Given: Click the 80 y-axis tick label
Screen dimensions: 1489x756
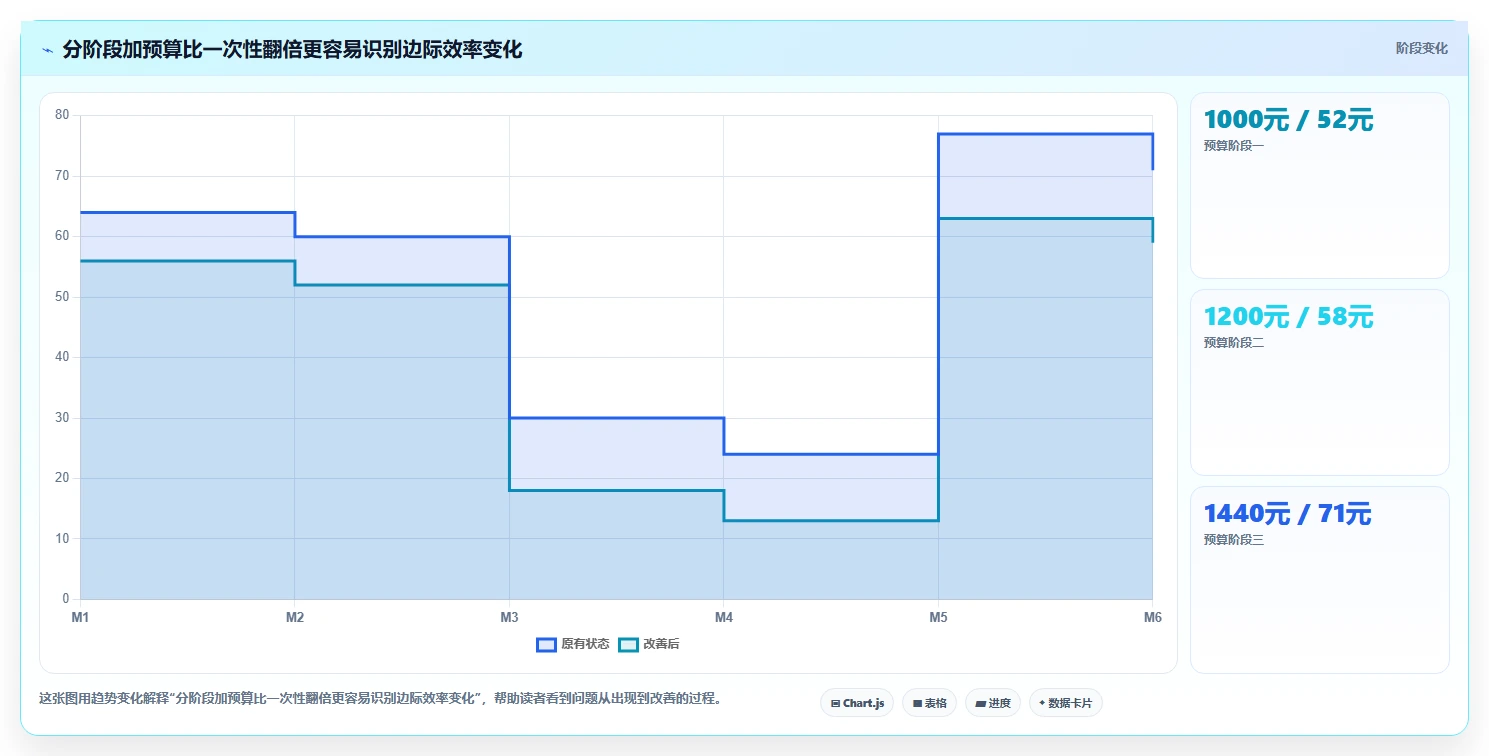Looking at the screenshot, I should [x=62, y=115].
